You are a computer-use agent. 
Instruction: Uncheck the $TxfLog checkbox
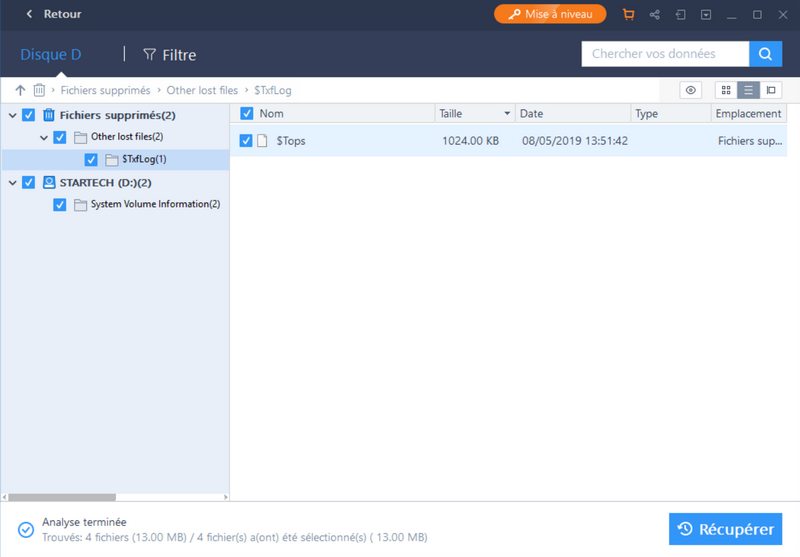(x=91, y=160)
